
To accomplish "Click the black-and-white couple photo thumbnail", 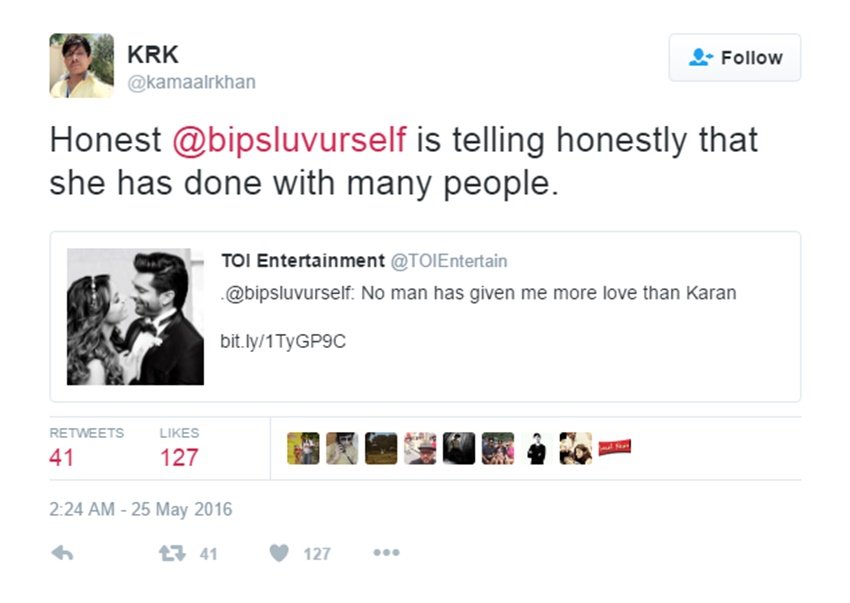I will click(135, 317).
